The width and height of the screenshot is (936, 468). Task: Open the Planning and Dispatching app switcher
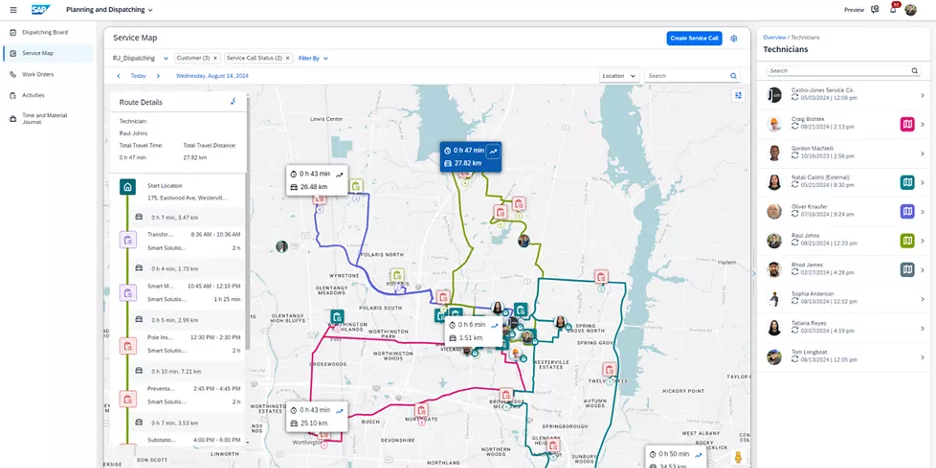116,9
